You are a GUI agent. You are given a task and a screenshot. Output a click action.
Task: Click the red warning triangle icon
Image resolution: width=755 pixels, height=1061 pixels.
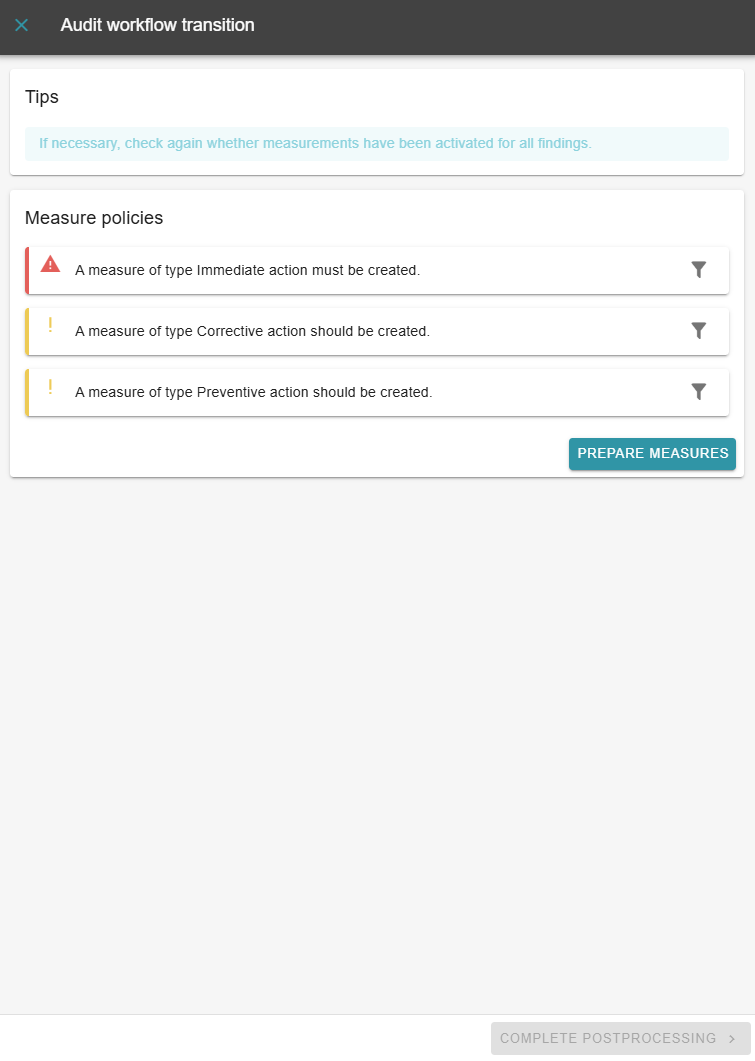[x=50, y=264]
